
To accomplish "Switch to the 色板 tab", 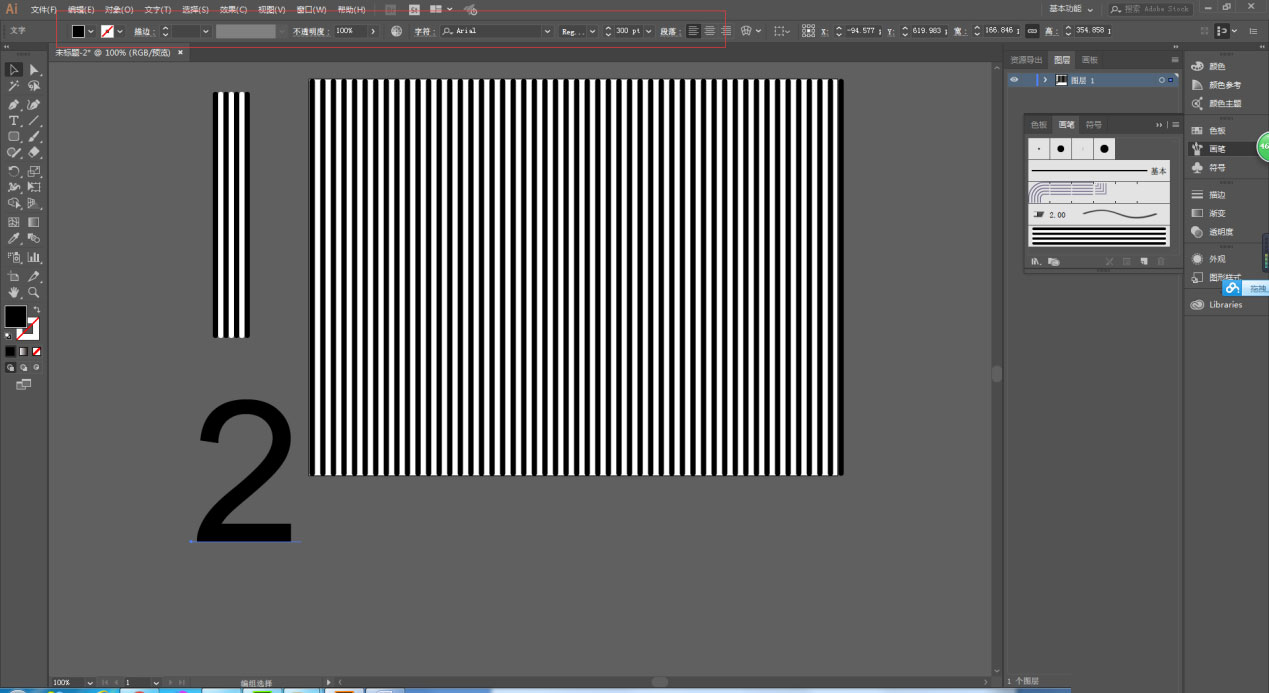I will pyautogui.click(x=1039, y=124).
